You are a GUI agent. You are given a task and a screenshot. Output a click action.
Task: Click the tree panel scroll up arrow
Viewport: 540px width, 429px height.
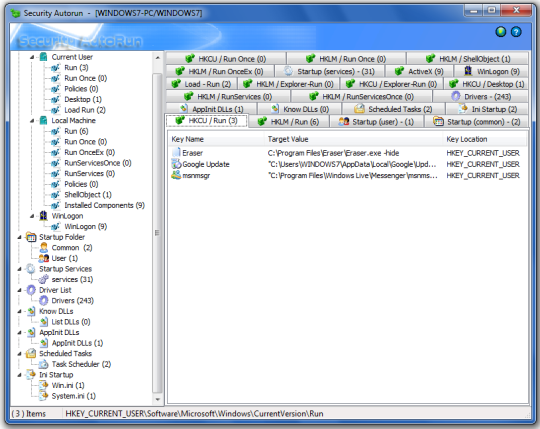pyautogui.click(x=157, y=57)
